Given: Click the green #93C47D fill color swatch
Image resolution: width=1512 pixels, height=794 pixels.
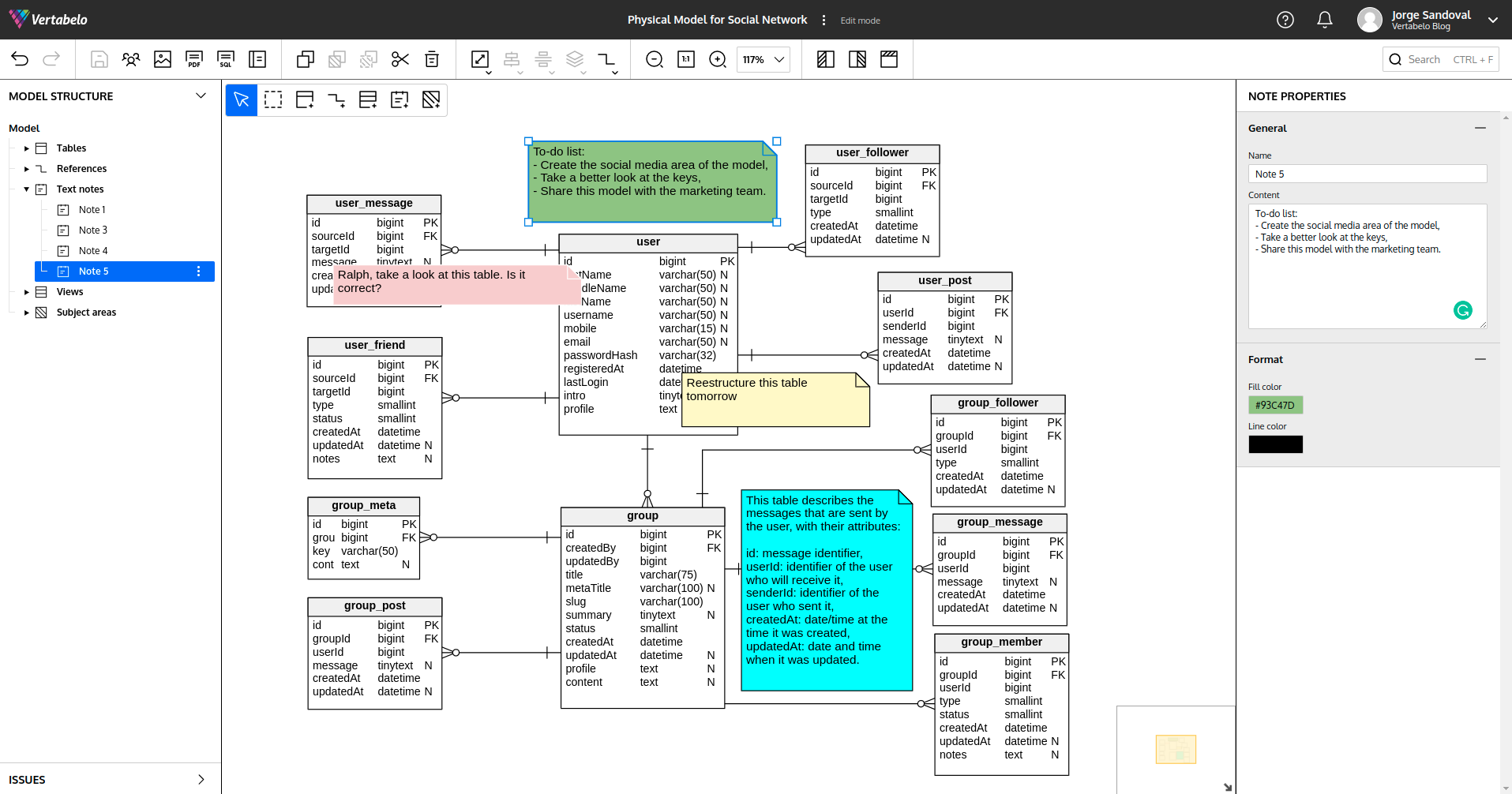Looking at the screenshot, I should point(1276,405).
